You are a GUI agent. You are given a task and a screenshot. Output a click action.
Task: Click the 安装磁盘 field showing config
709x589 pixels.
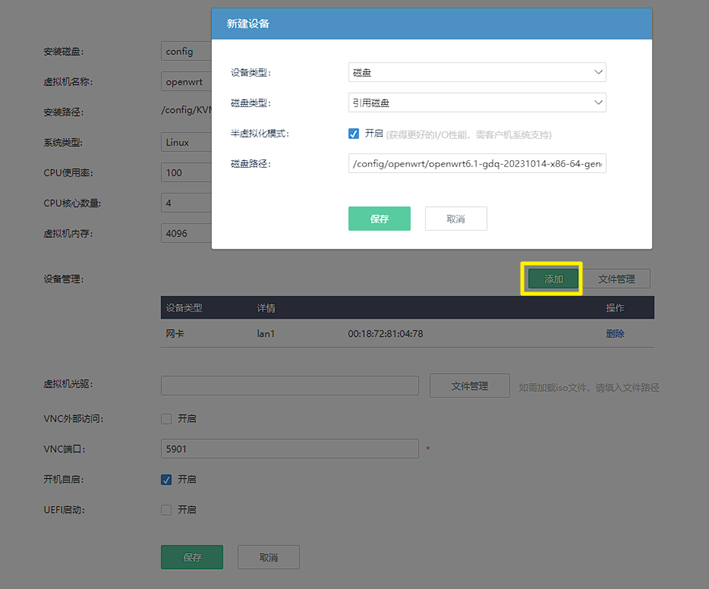point(186,51)
